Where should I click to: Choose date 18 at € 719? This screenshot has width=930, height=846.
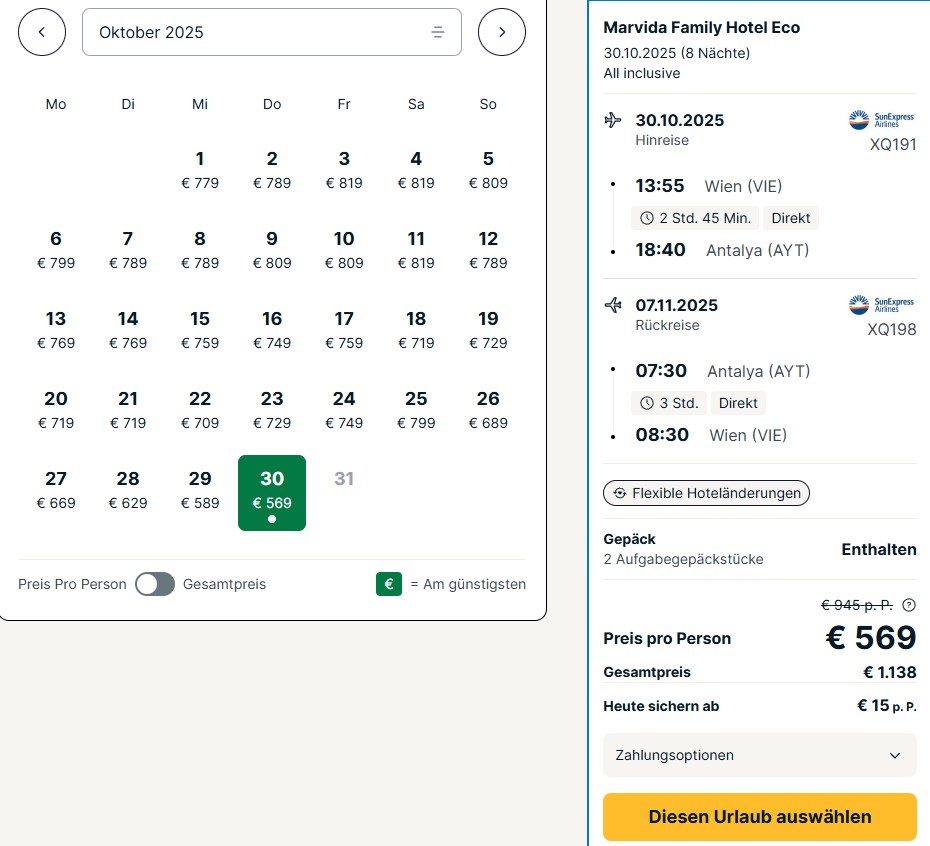(x=416, y=330)
